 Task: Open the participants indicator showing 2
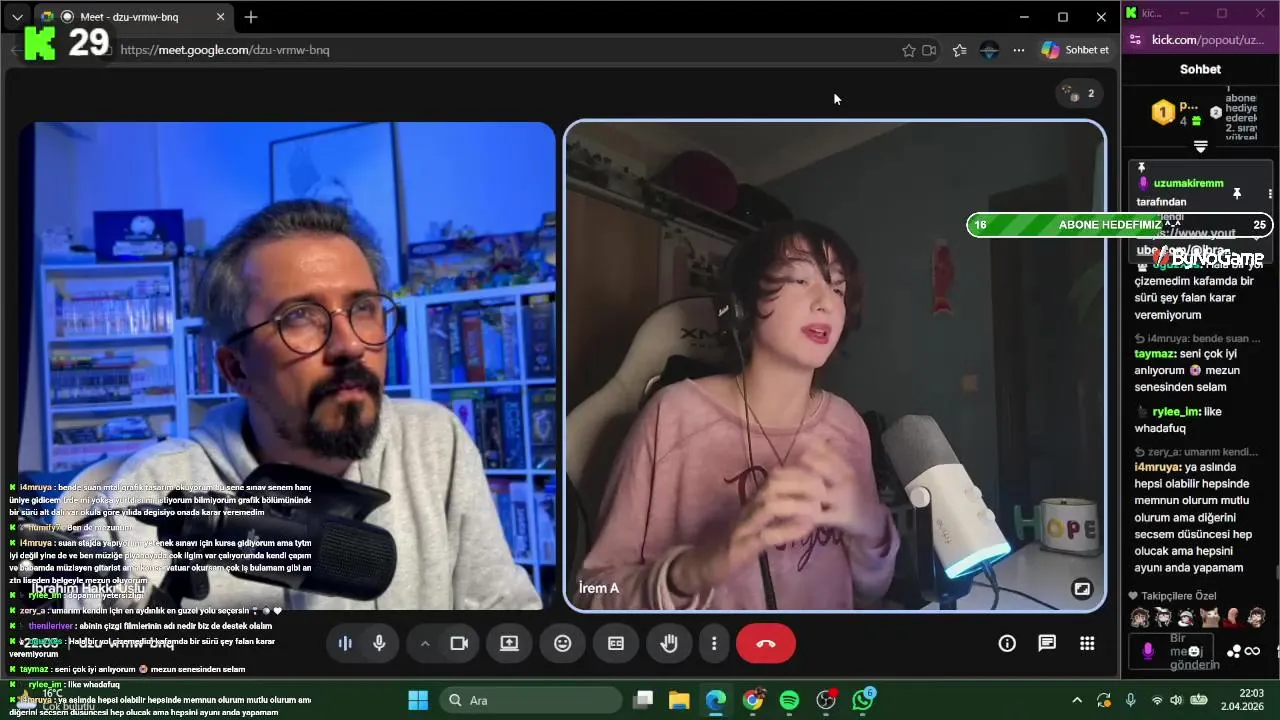pos(1080,93)
